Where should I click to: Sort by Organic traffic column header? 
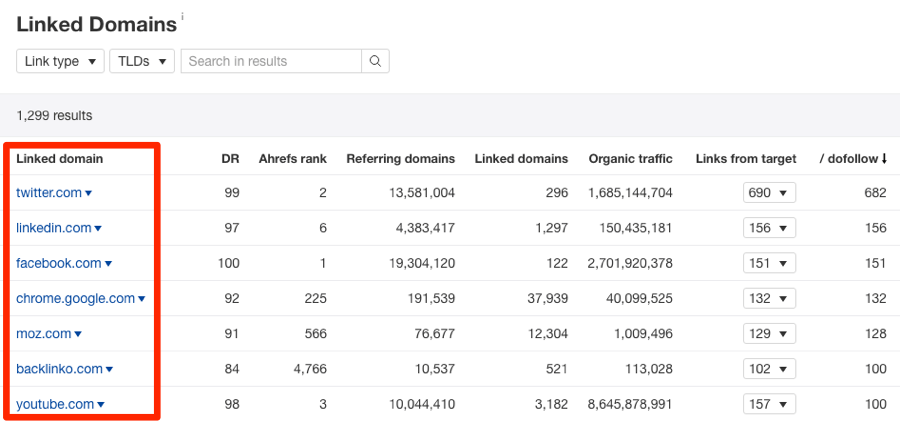pyautogui.click(x=630, y=159)
